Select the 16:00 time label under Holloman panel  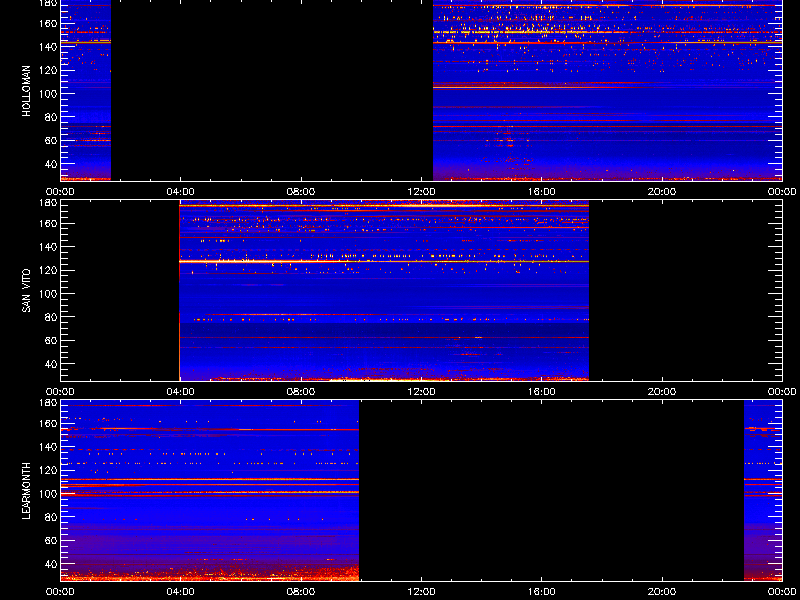[541, 192]
